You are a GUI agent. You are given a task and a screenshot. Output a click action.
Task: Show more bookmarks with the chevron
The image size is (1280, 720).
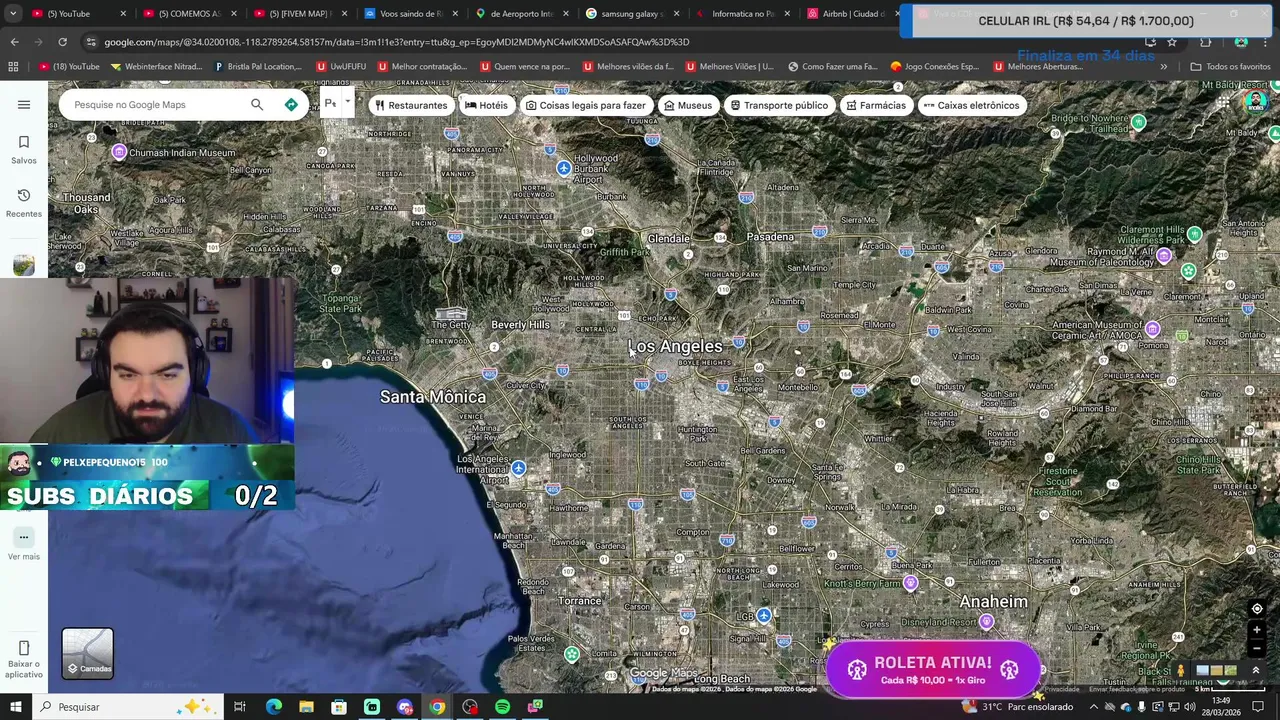tap(1163, 66)
